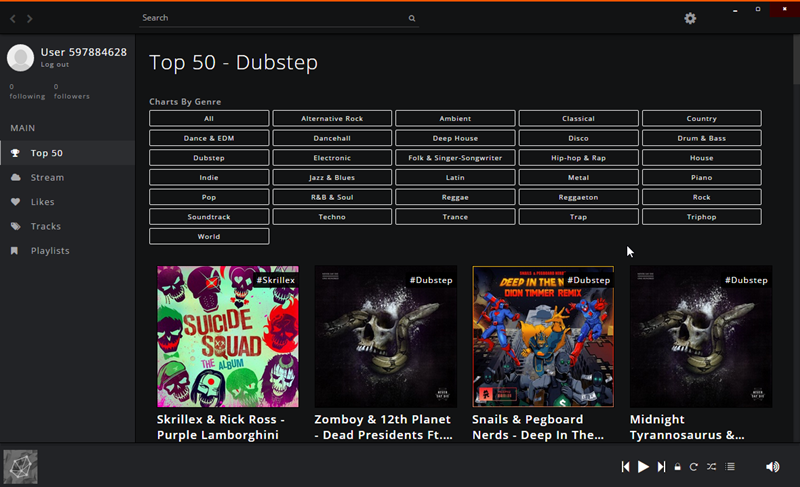Image resolution: width=800 pixels, height=487 pixels.
Task: Skip to the previous track
Action: (x=626, y=467)
